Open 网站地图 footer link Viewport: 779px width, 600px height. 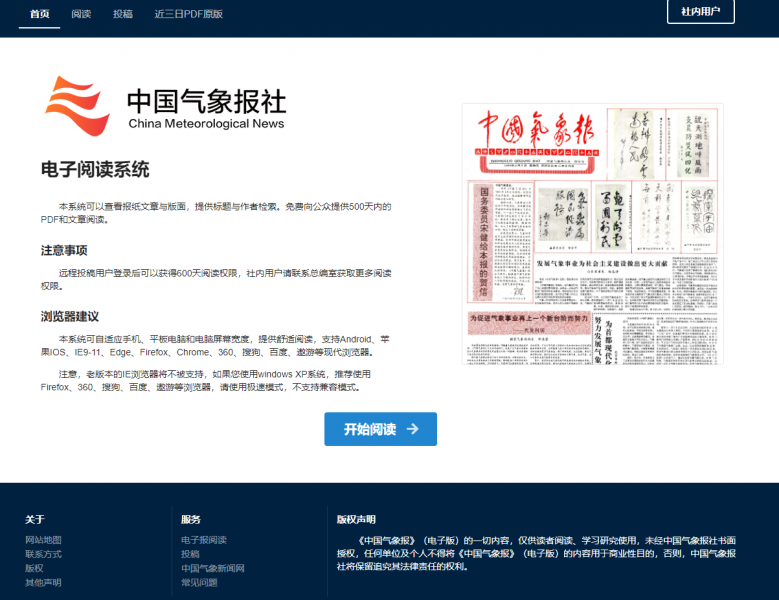(x=43, y=540)
